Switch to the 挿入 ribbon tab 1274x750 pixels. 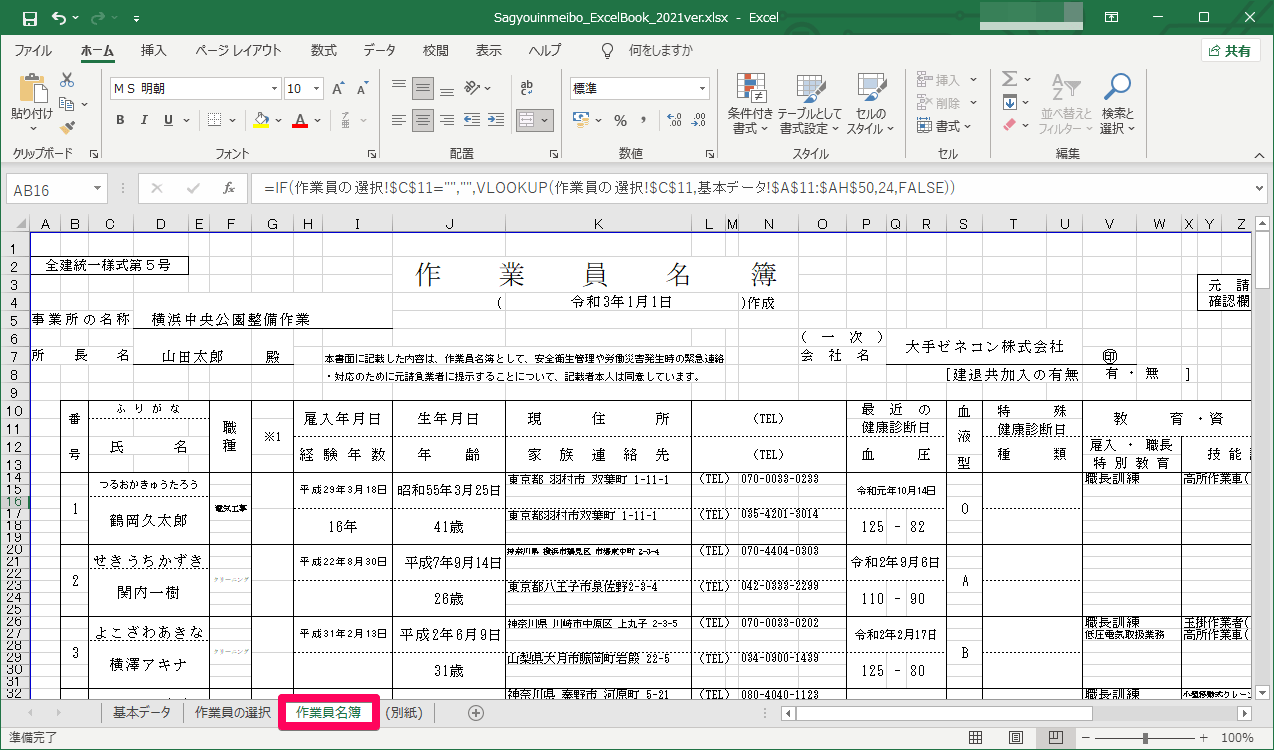[x=153, y=50]
